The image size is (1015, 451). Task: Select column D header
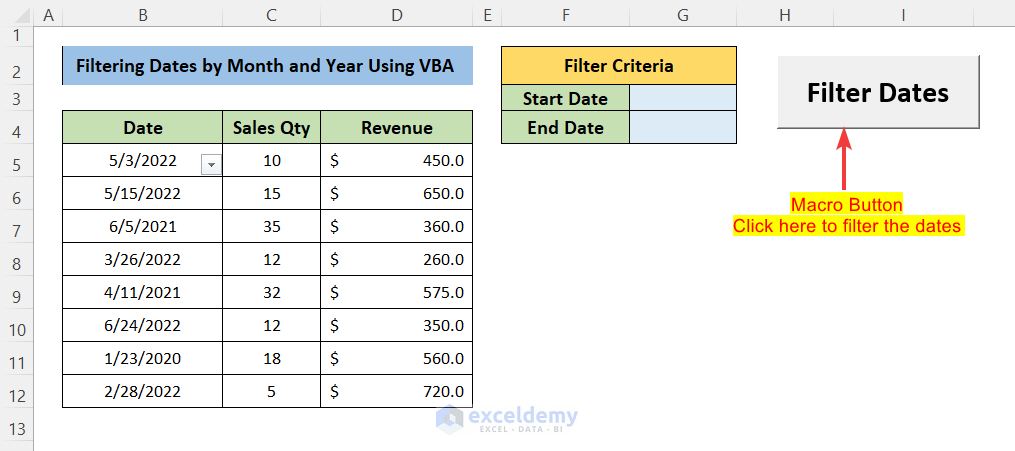click(x=397, y=14)
